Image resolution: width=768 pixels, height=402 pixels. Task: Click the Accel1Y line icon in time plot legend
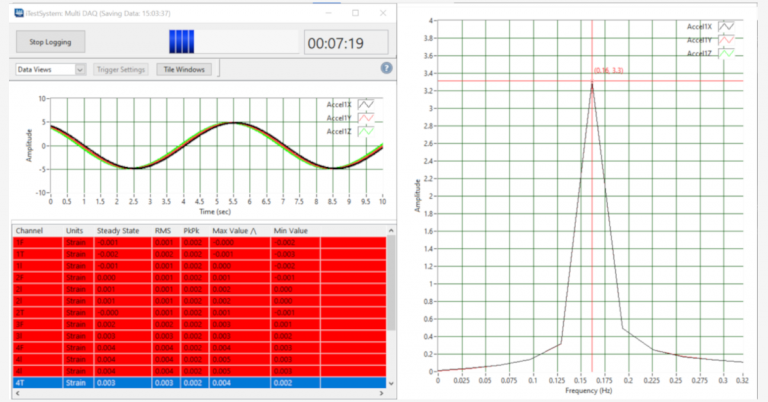click(366, 118)
